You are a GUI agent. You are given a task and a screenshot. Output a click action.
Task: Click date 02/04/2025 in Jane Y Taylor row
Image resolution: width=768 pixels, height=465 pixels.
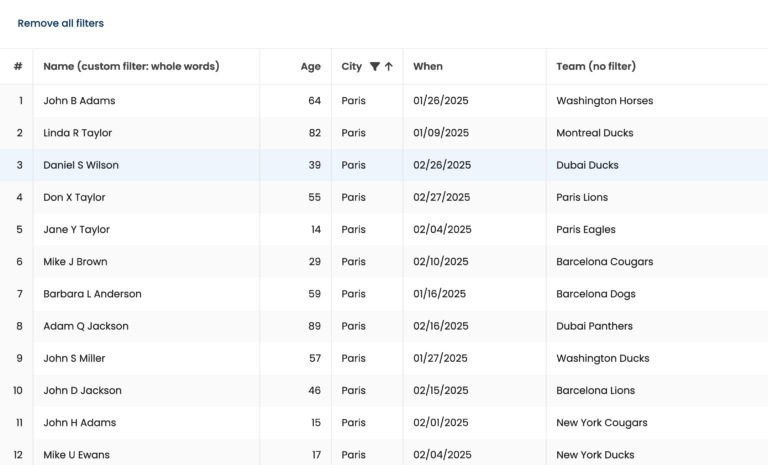coord(442,229)
